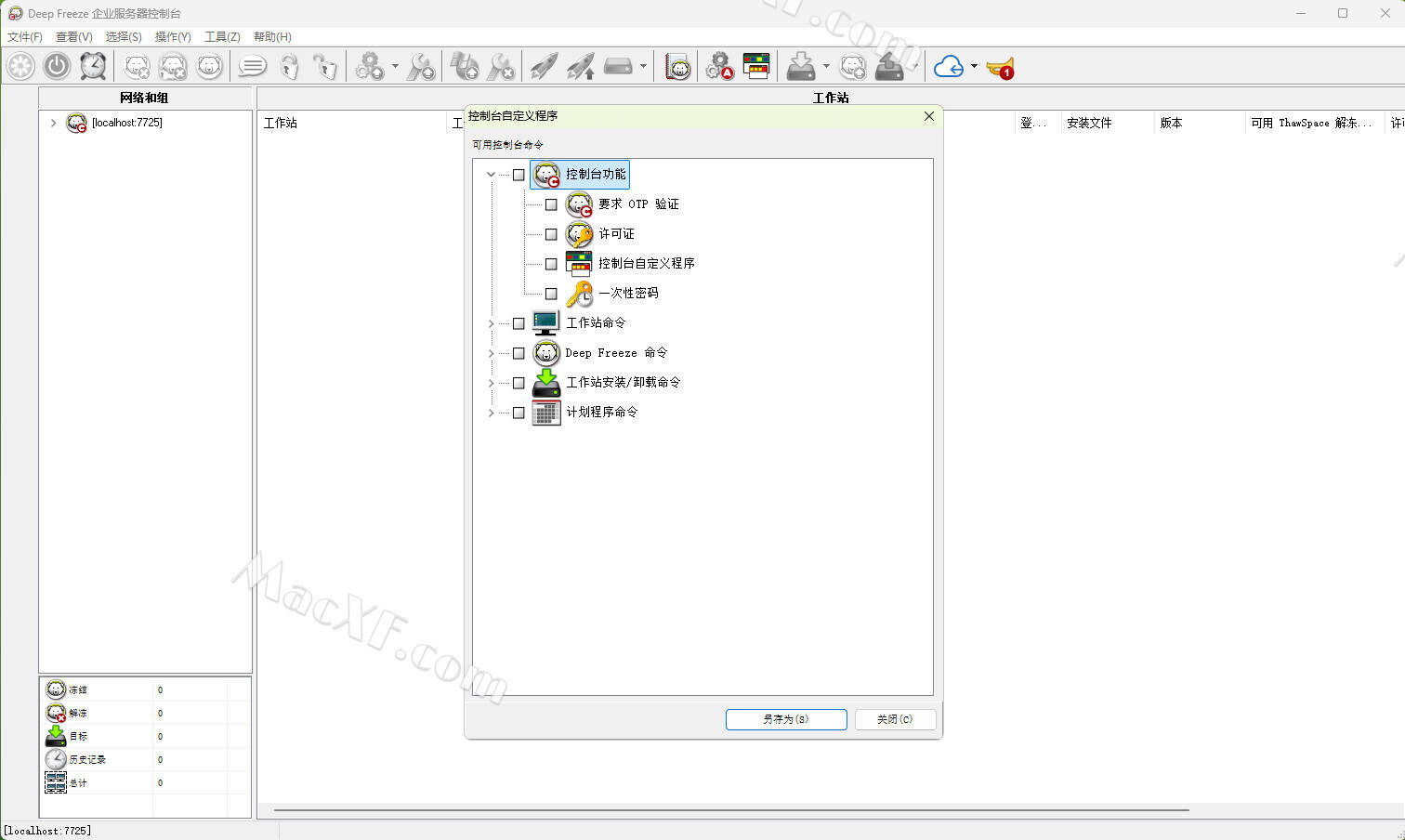Viewport: 1405px width, 840px height.
Task: Tick the 工作站命令 checkbox
Action: (519, 323)
